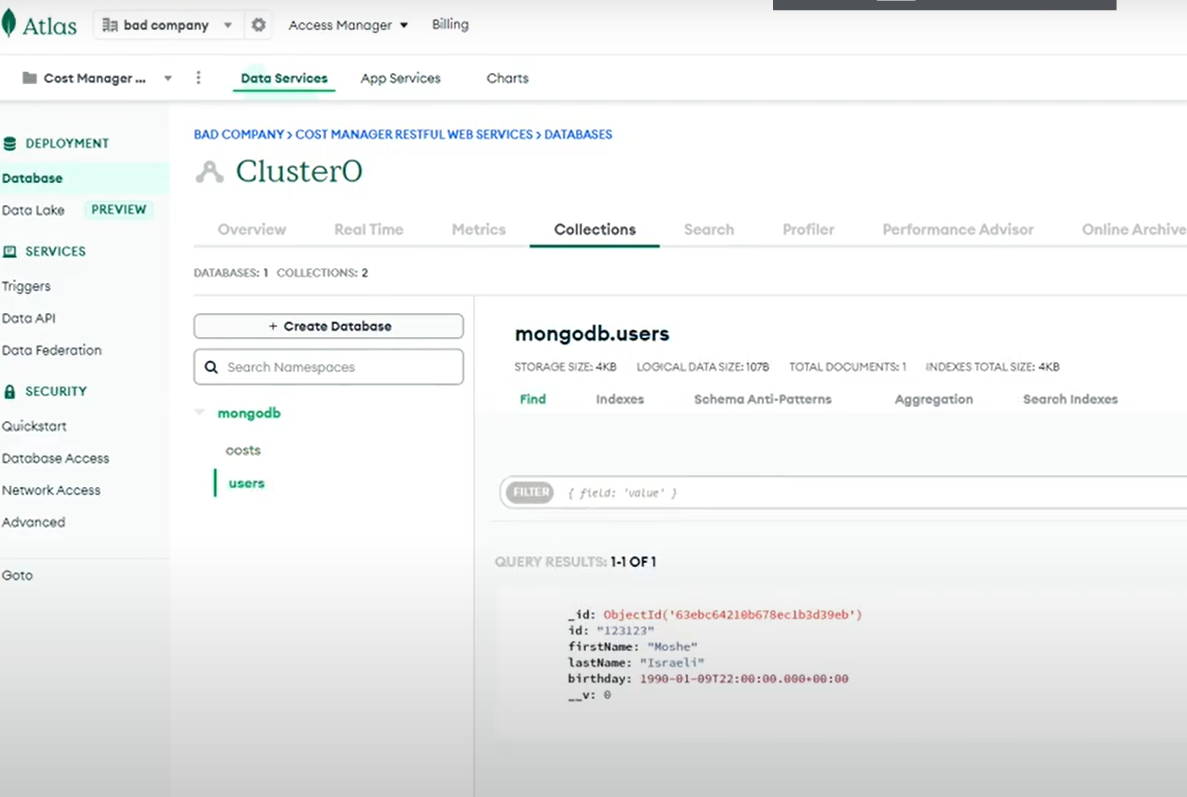The width and height of the screenshot is (1187, 797).
Task: Switch to the Aggregation tab
Action: pos(933,398)
